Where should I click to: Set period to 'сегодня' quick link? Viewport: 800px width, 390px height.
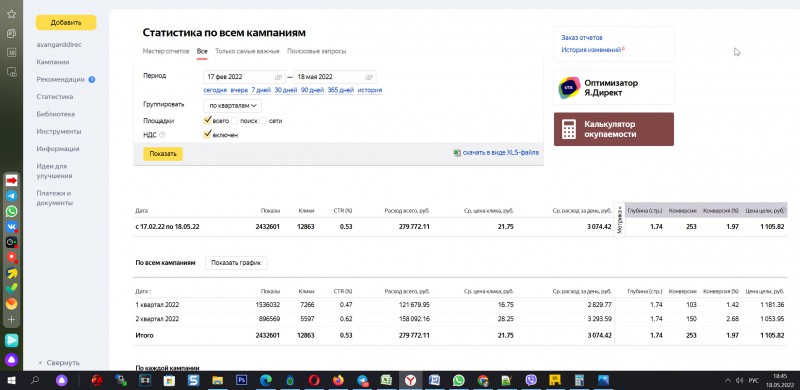215,90
